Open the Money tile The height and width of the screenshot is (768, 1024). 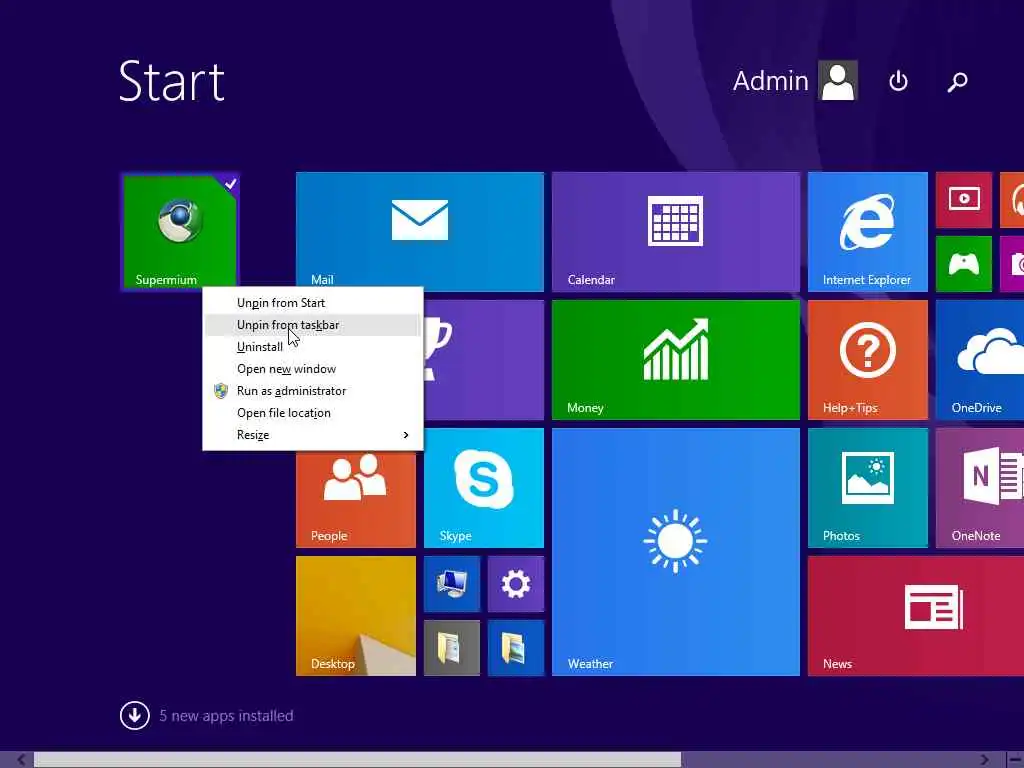[675, 359]
